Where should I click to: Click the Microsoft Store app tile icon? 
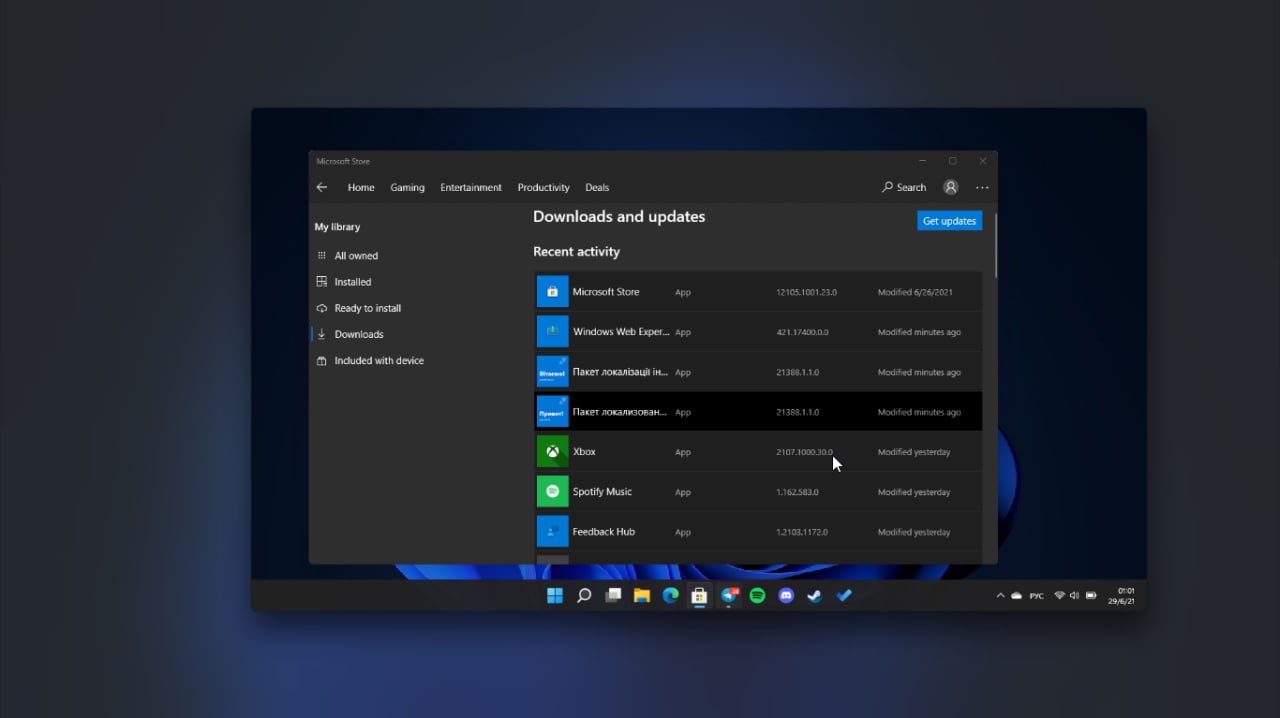click(552, 292)
